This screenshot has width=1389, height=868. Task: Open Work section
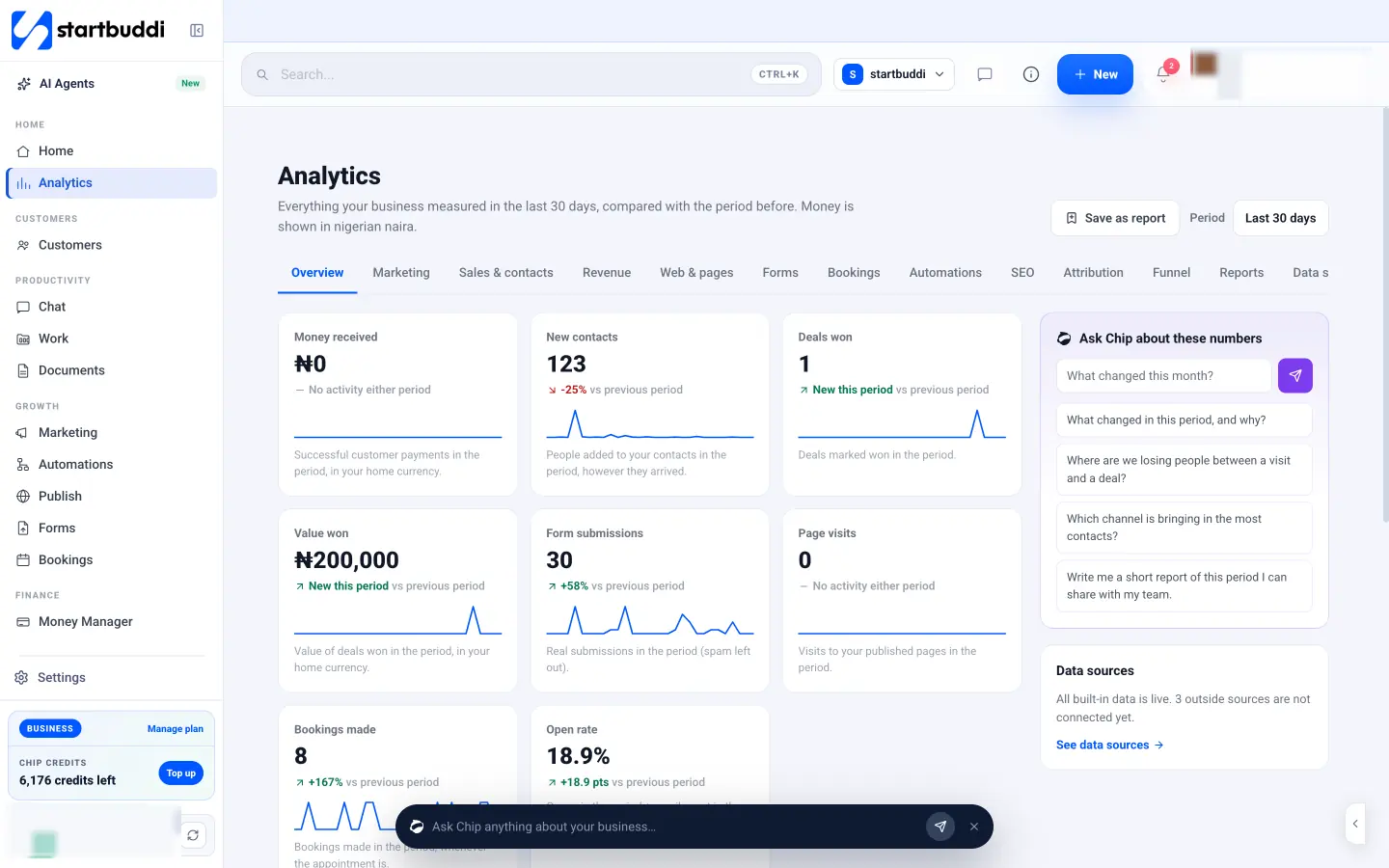tap(111, 339)
